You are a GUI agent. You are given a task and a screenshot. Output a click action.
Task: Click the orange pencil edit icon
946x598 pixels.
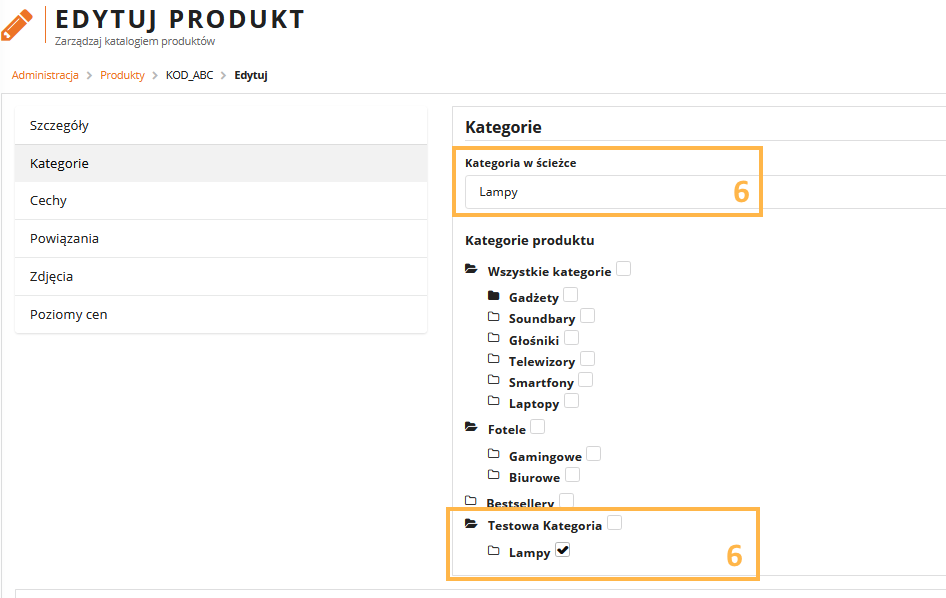(17, 24)
